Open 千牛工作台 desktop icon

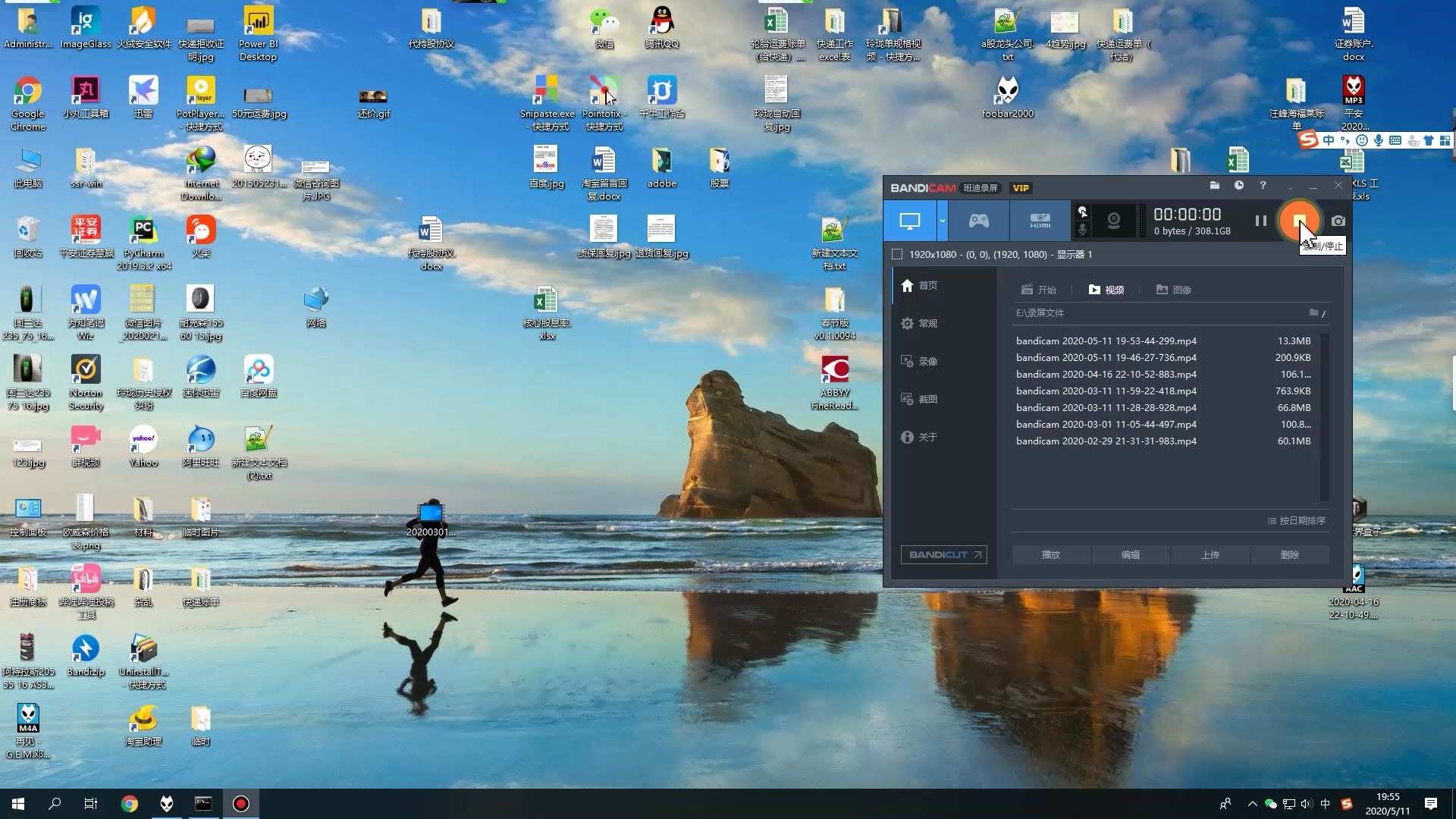[x=662, y=98]
